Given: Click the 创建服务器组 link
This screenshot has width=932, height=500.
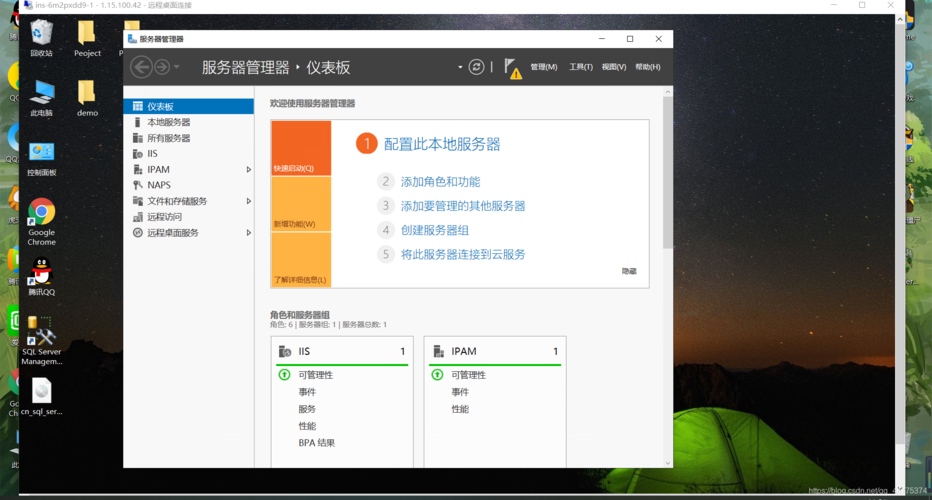Looking at the screenshot, I should tap(434, 231).
